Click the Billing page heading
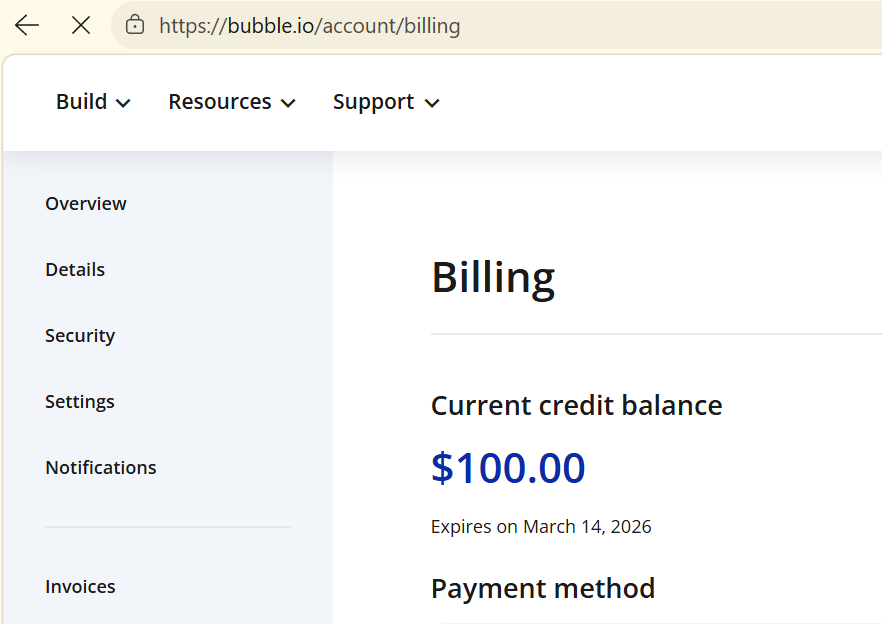This screenshot has width=882, height=624. [x=493, y=278]
